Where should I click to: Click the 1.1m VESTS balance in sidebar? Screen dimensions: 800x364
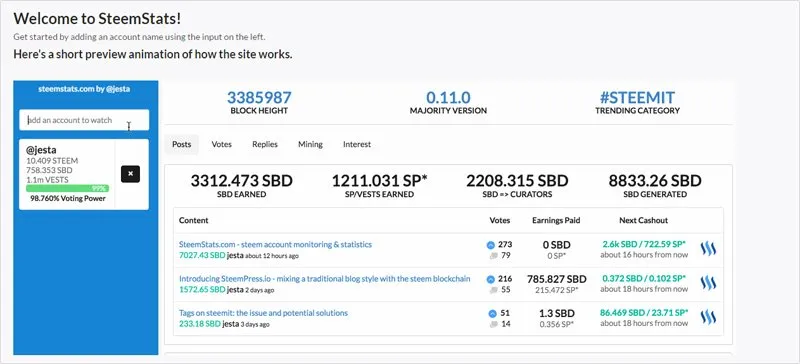coord(47,180)
